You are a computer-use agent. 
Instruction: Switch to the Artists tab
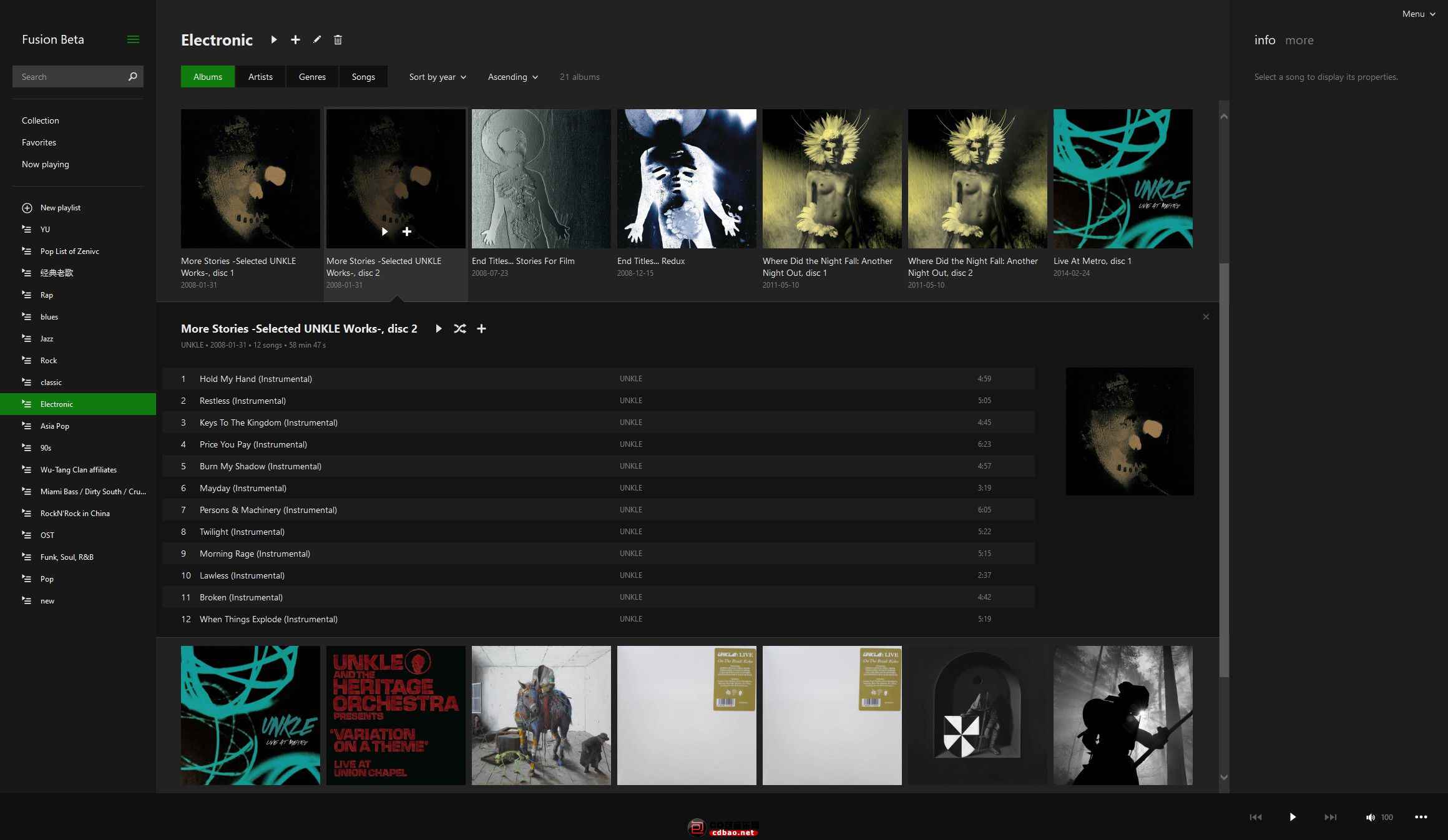click(x=260, y=77)
